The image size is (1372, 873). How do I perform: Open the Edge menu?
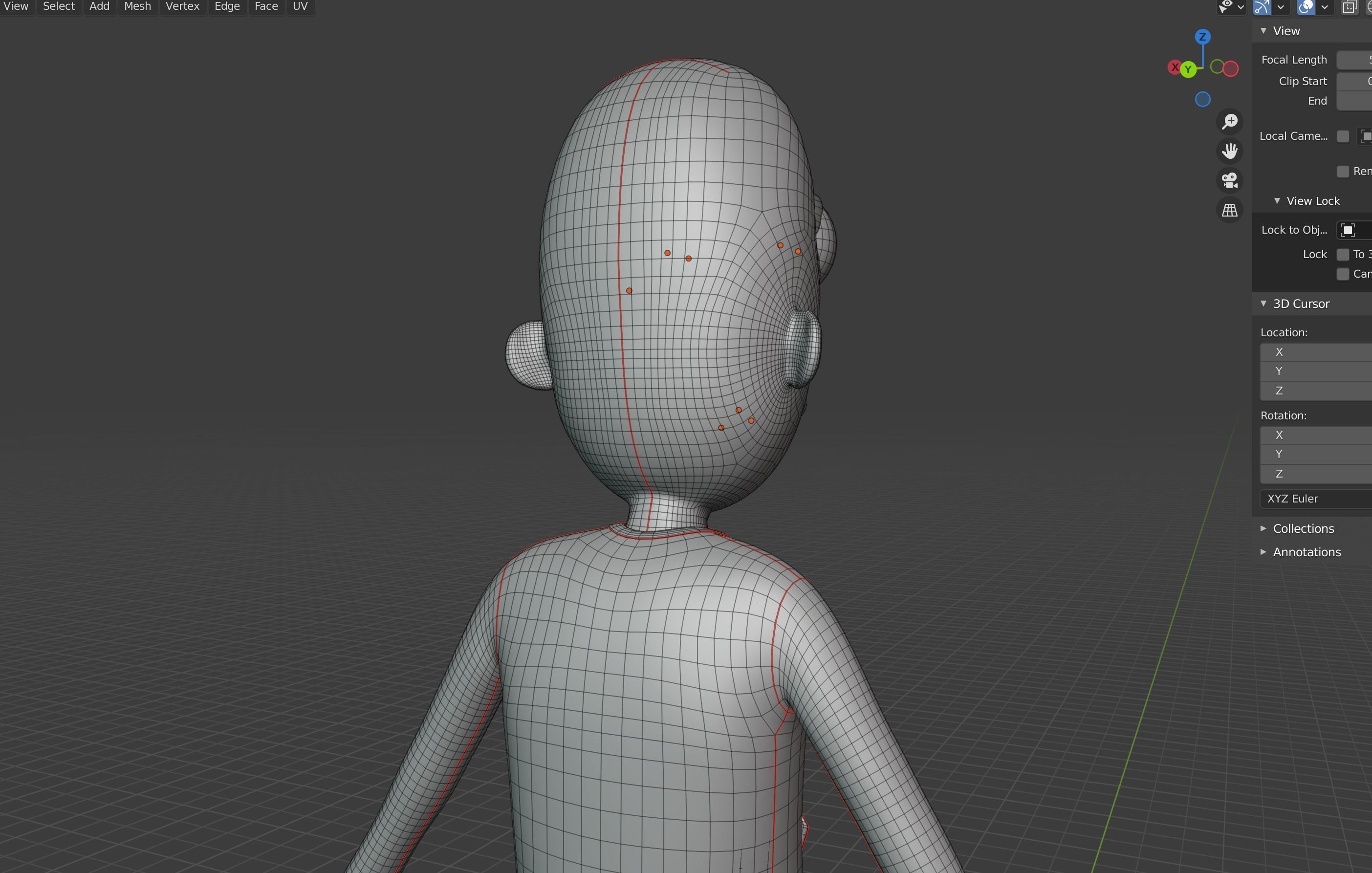coord(227,6)
